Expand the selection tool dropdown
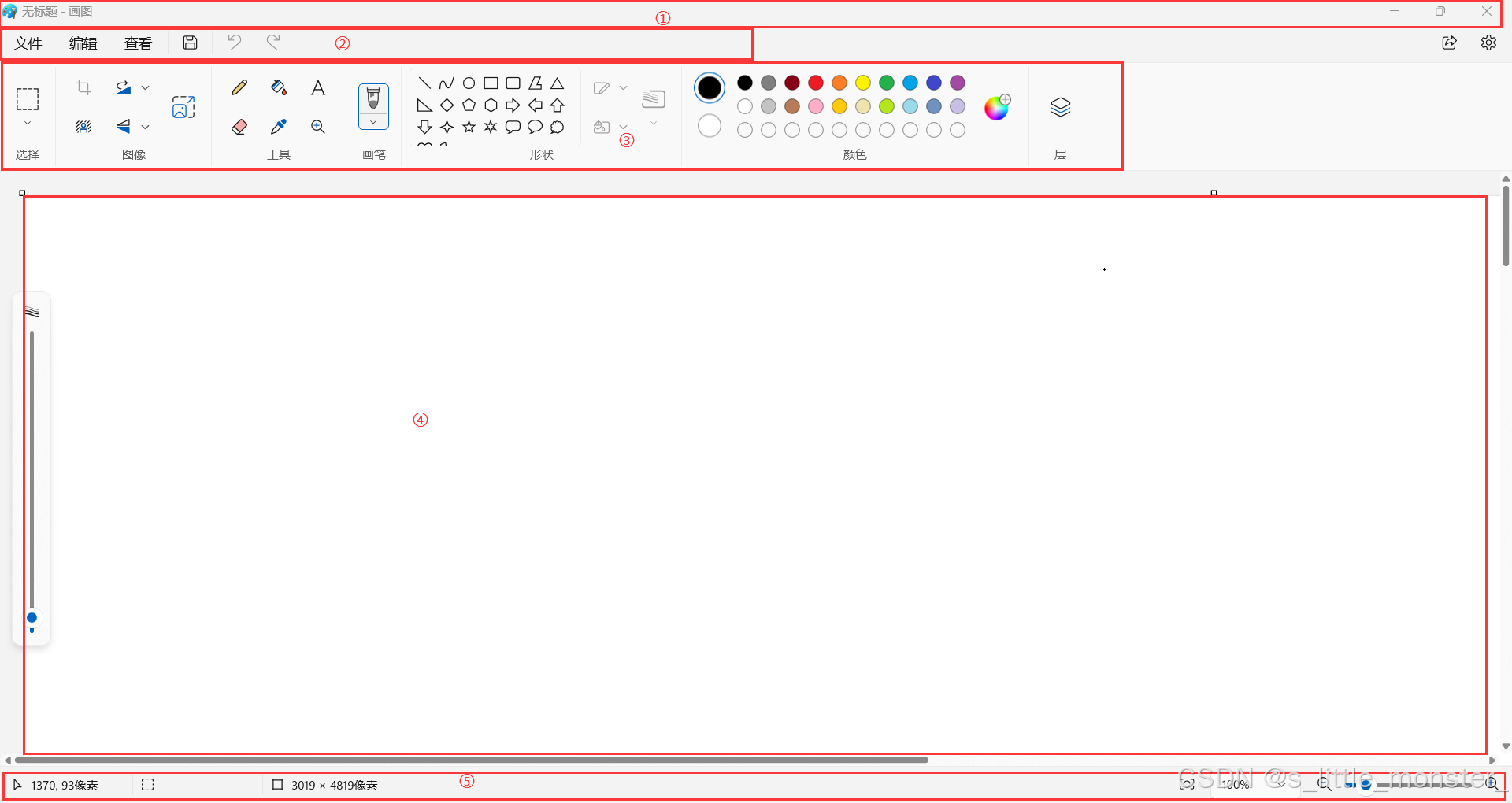The image size is (1512, 803). (28, 124)
